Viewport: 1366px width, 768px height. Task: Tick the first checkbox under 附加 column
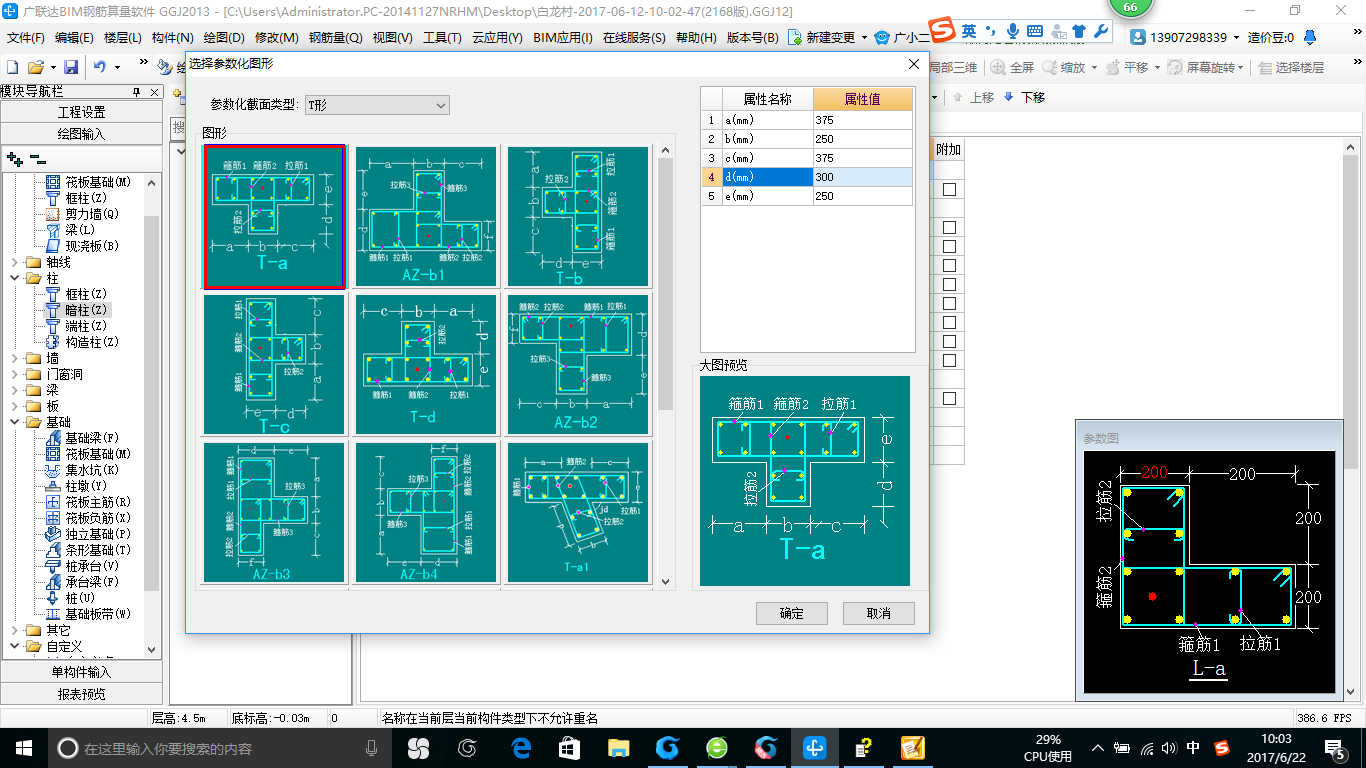point(949,189)
